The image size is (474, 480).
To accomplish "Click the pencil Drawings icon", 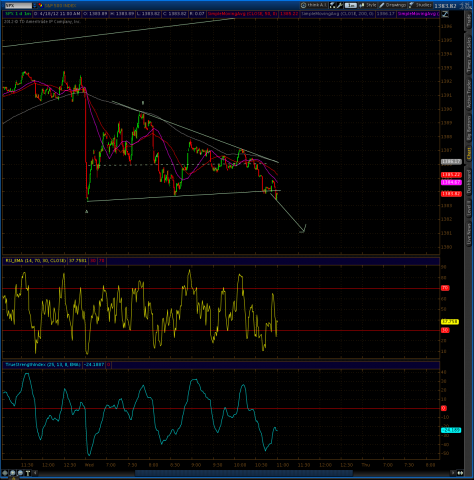I will [382, 5].
